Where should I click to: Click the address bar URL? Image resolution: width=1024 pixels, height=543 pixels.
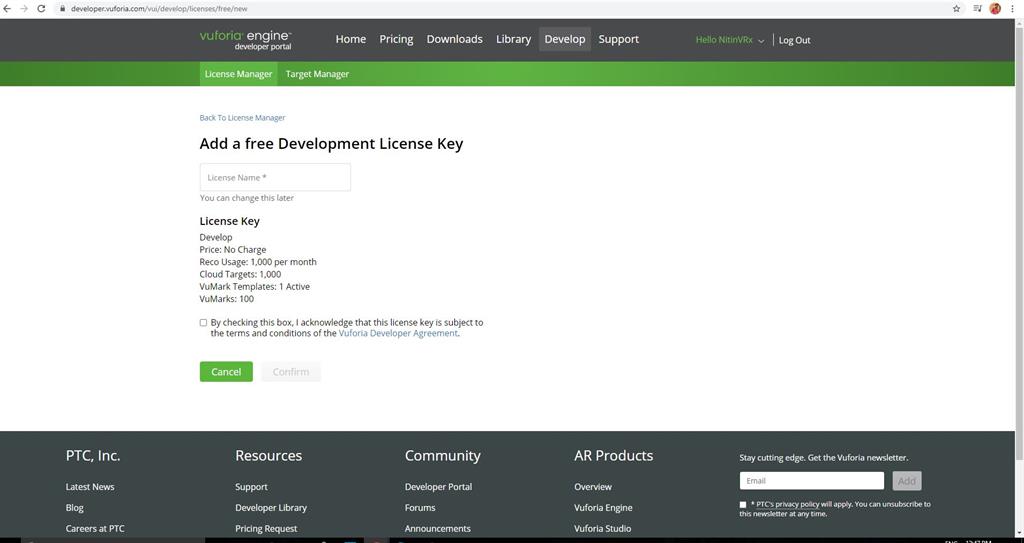159,8
